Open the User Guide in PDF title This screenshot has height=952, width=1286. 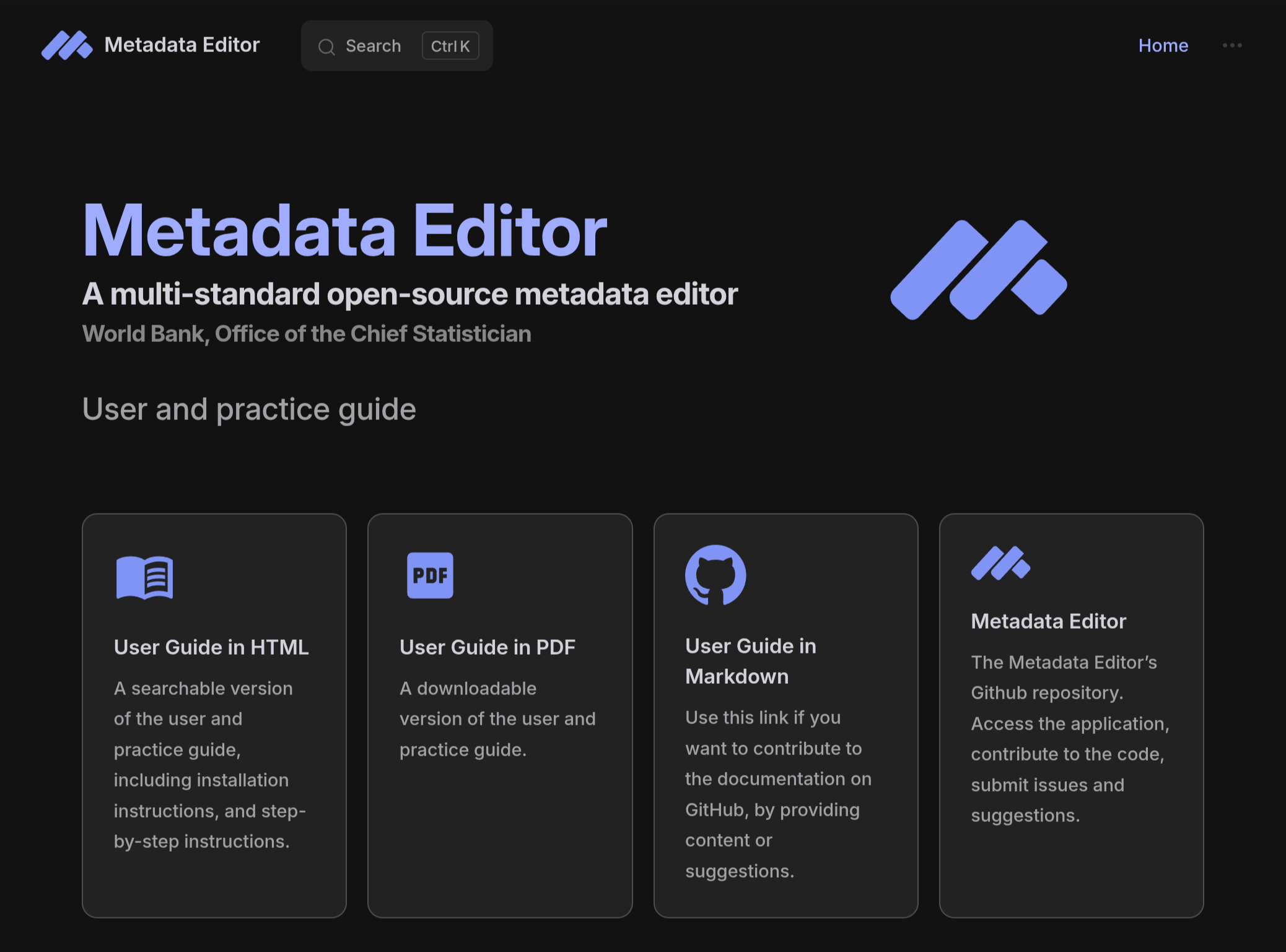(x=488, y=647)
